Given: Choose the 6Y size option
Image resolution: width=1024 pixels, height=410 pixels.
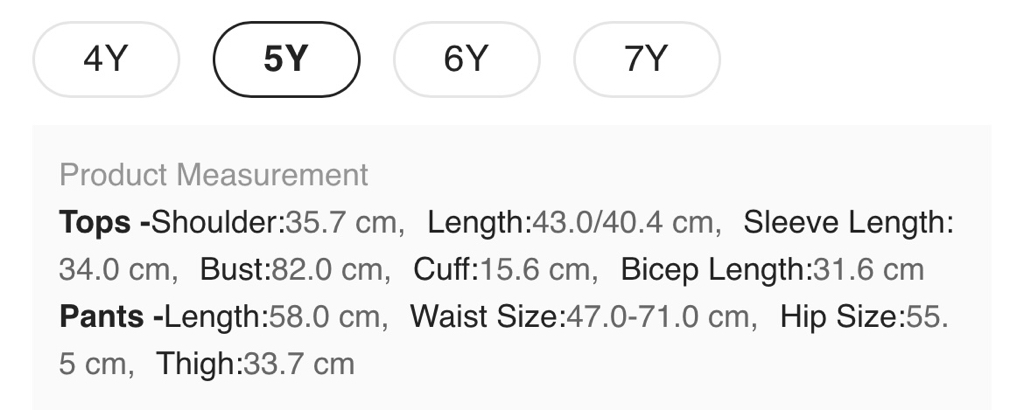Looking at the screenshot, I should [466, 60].
